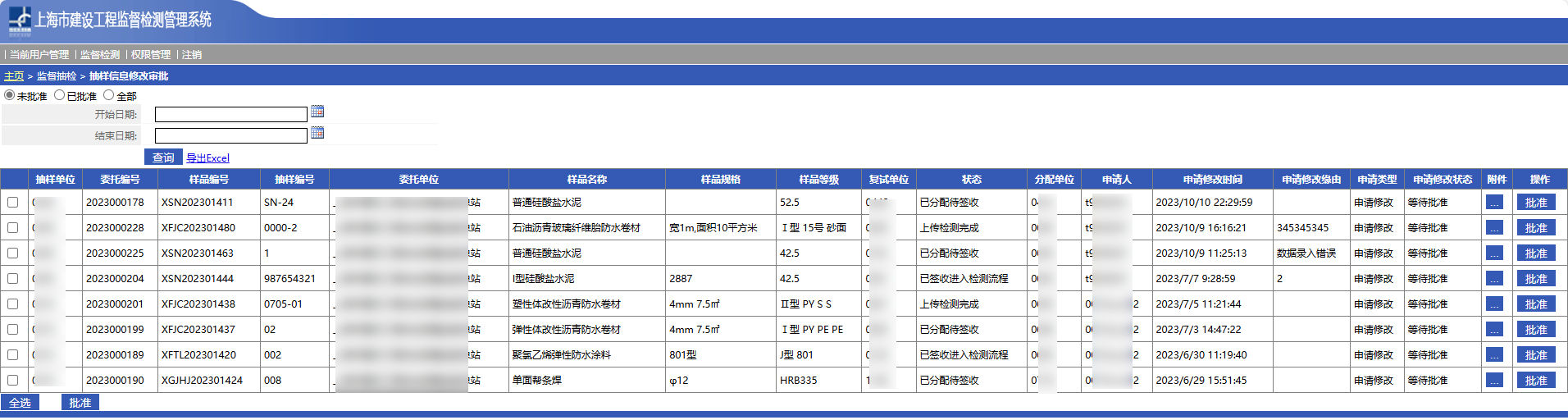Click the 查询 search button

163,157
